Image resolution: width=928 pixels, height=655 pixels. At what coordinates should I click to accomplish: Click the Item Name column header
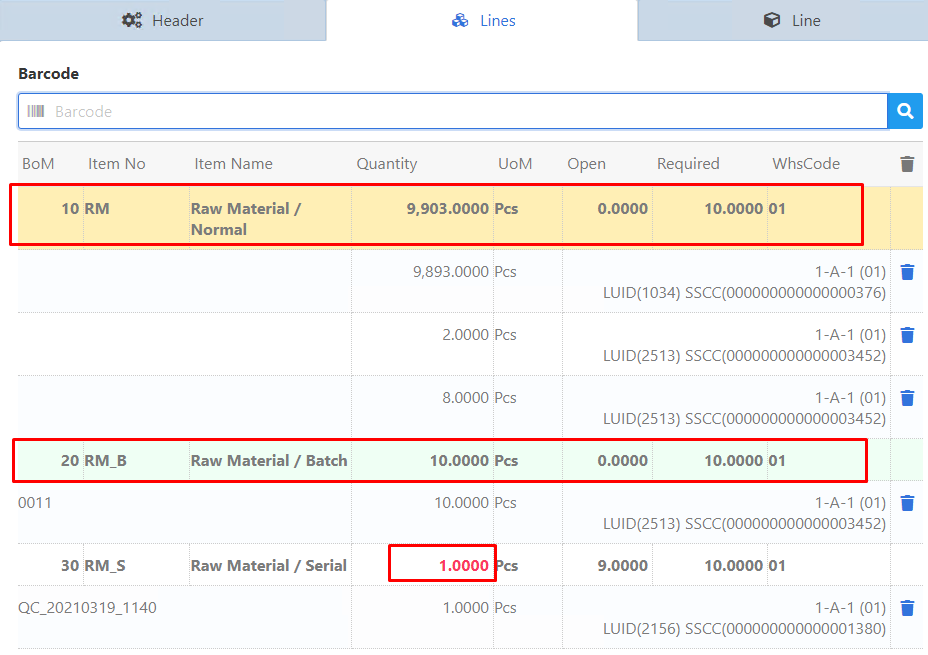coord(234,164)
